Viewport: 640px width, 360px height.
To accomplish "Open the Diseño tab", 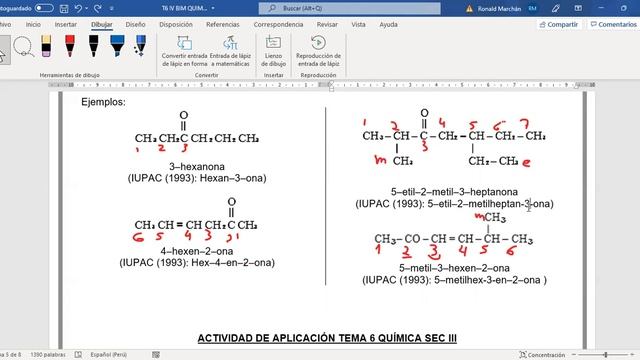I will 136,24.
